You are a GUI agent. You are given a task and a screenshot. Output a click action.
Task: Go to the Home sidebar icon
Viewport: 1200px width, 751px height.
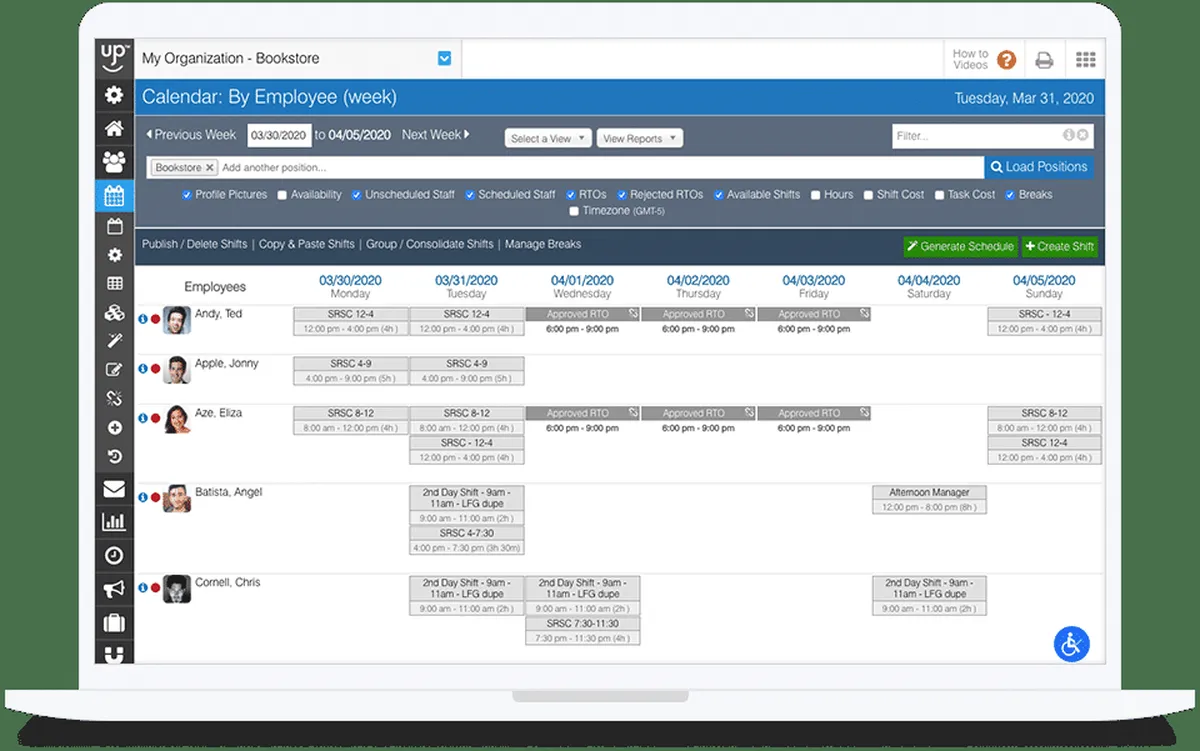pyautogui.click(x=114, y=128)
